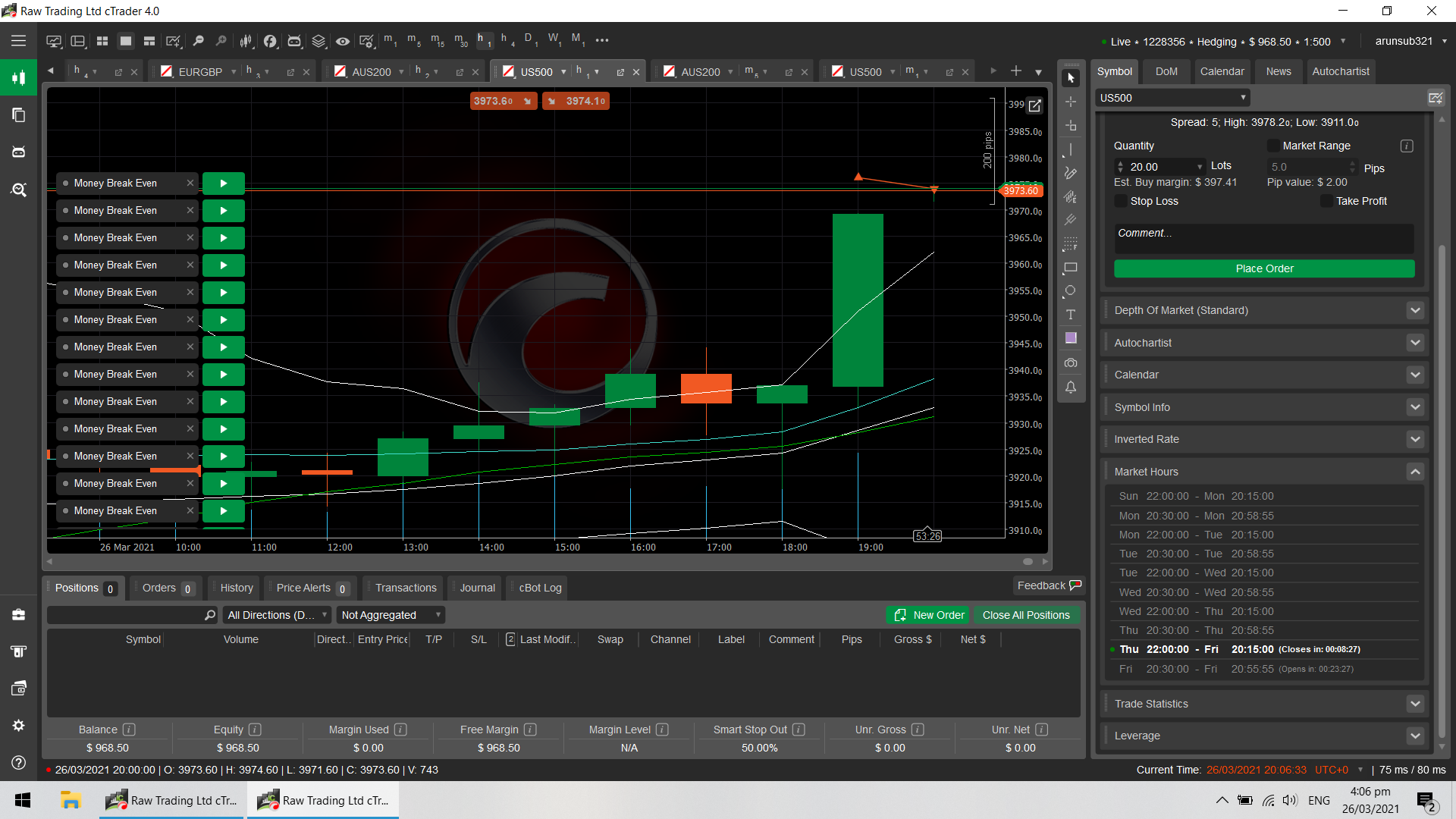Screen dimensions: 1456x819
Task: Toggle the Take Profit checkbox
Action: (1326, 201)
